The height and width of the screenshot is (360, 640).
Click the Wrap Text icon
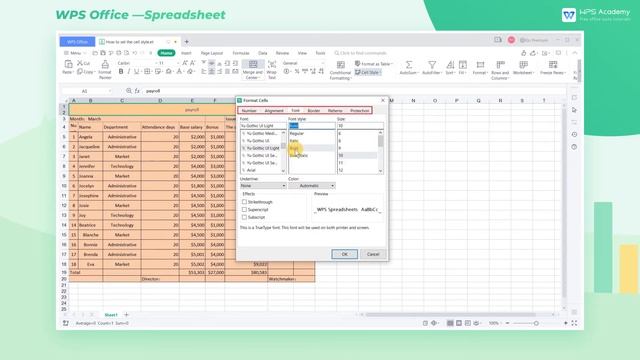[x=272, y=64]
